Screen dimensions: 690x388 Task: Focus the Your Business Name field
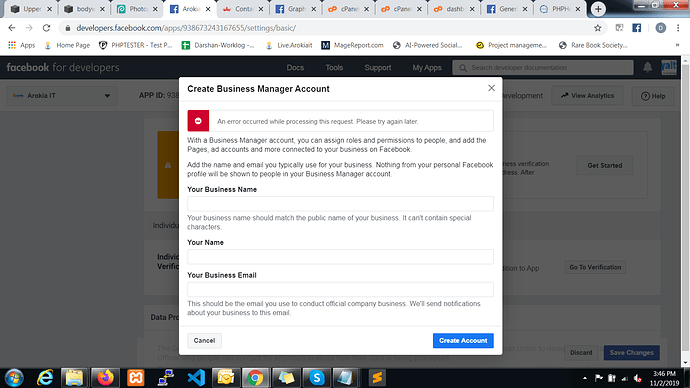coord(340,203)
